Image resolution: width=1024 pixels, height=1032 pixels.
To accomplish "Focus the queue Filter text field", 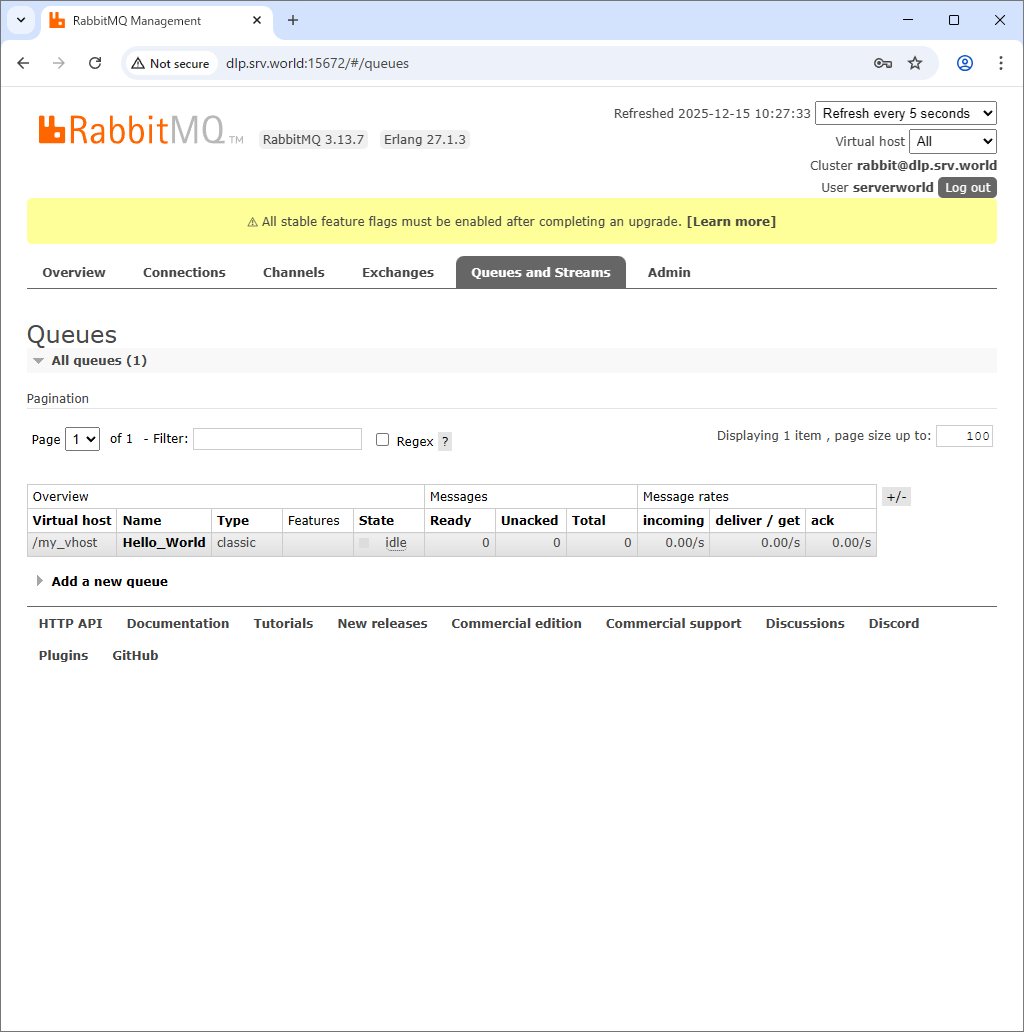I will point(277,439).
